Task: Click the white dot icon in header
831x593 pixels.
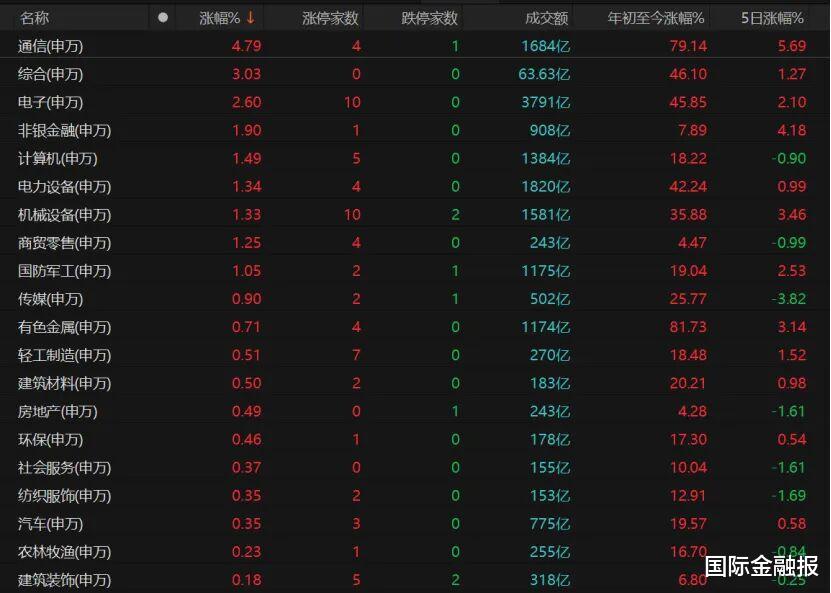Action: coord(163,17)
